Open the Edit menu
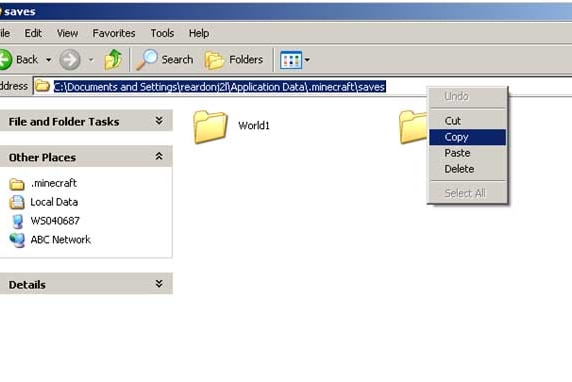 (33, 33)
